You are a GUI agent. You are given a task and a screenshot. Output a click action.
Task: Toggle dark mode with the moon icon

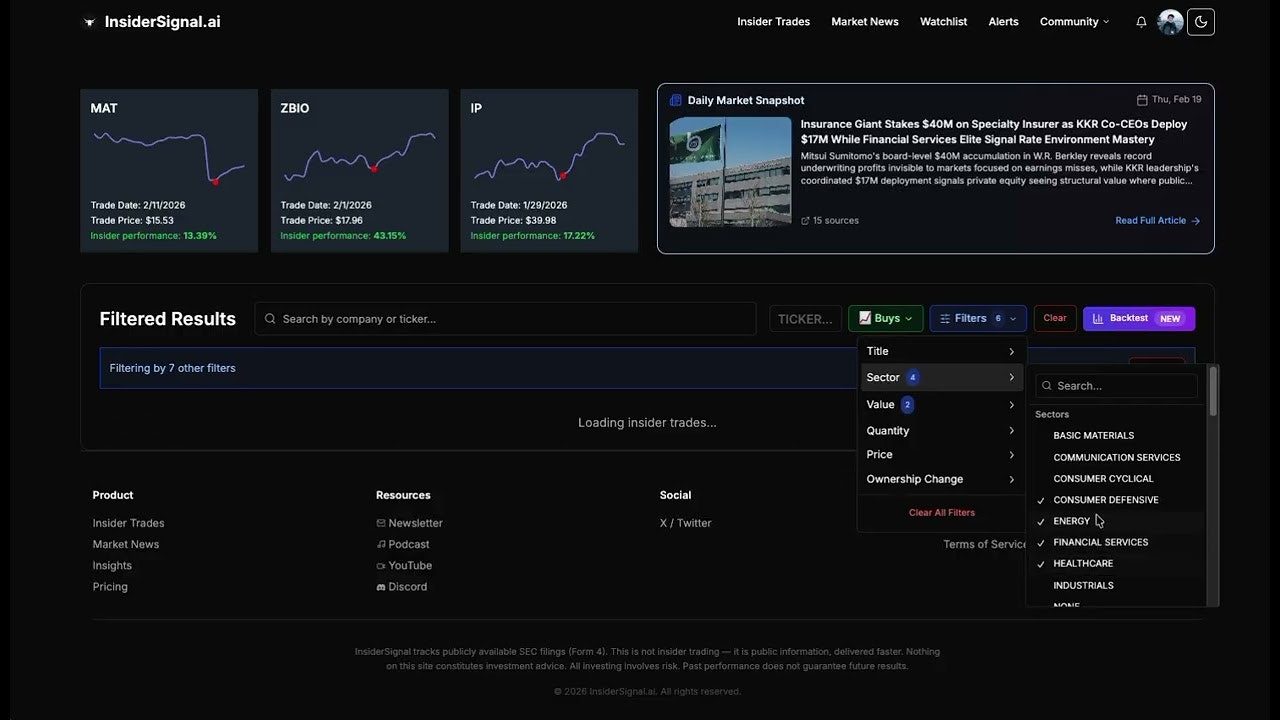1200,21
